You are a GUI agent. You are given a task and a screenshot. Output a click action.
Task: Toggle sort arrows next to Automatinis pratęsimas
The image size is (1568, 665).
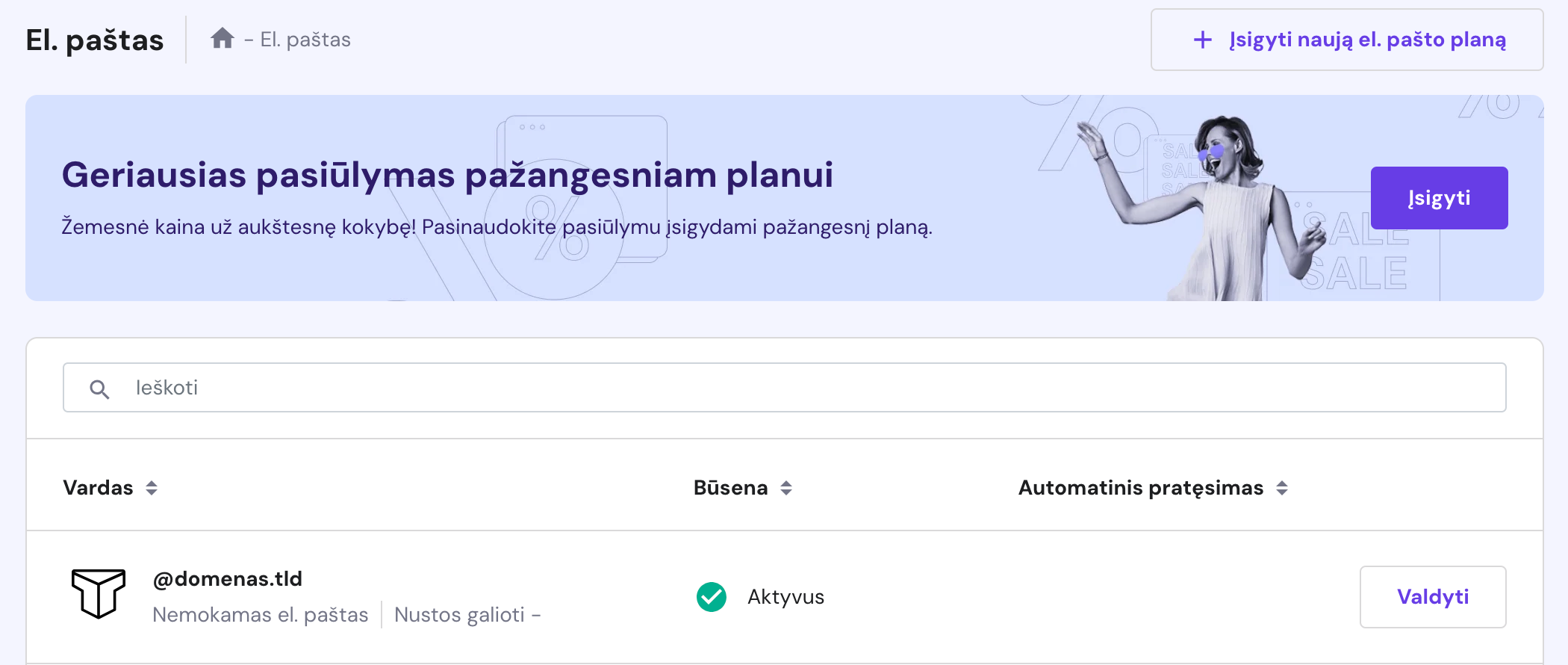(x=1282, y=488)
